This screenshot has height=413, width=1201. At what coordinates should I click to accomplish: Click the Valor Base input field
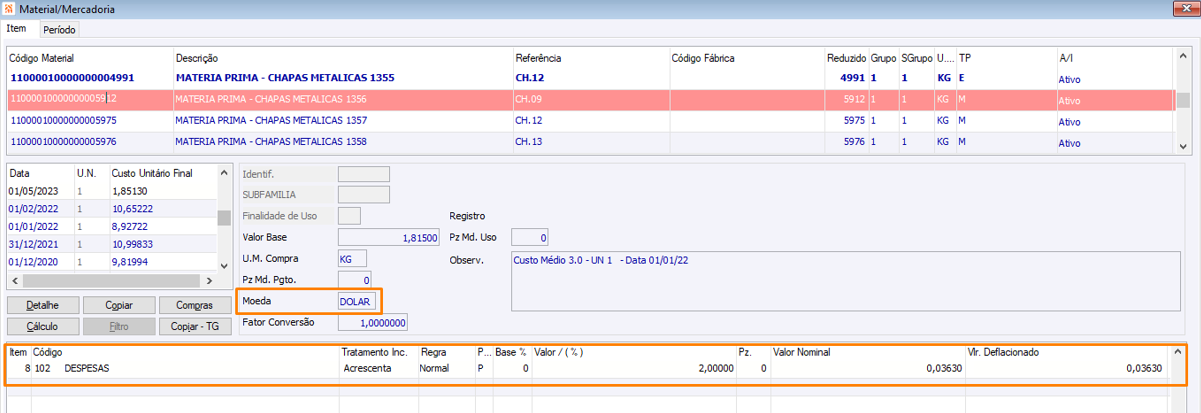389,237
